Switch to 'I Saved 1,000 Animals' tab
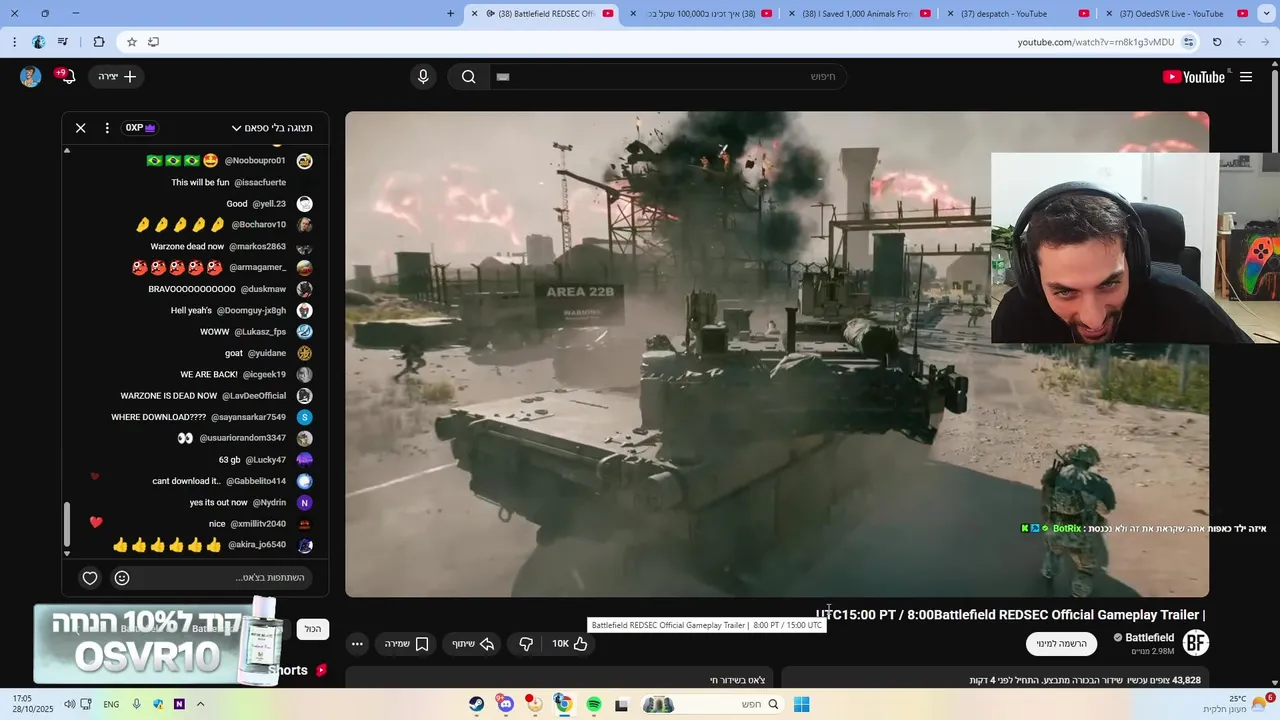The image size is (1280, 720). 860,14
